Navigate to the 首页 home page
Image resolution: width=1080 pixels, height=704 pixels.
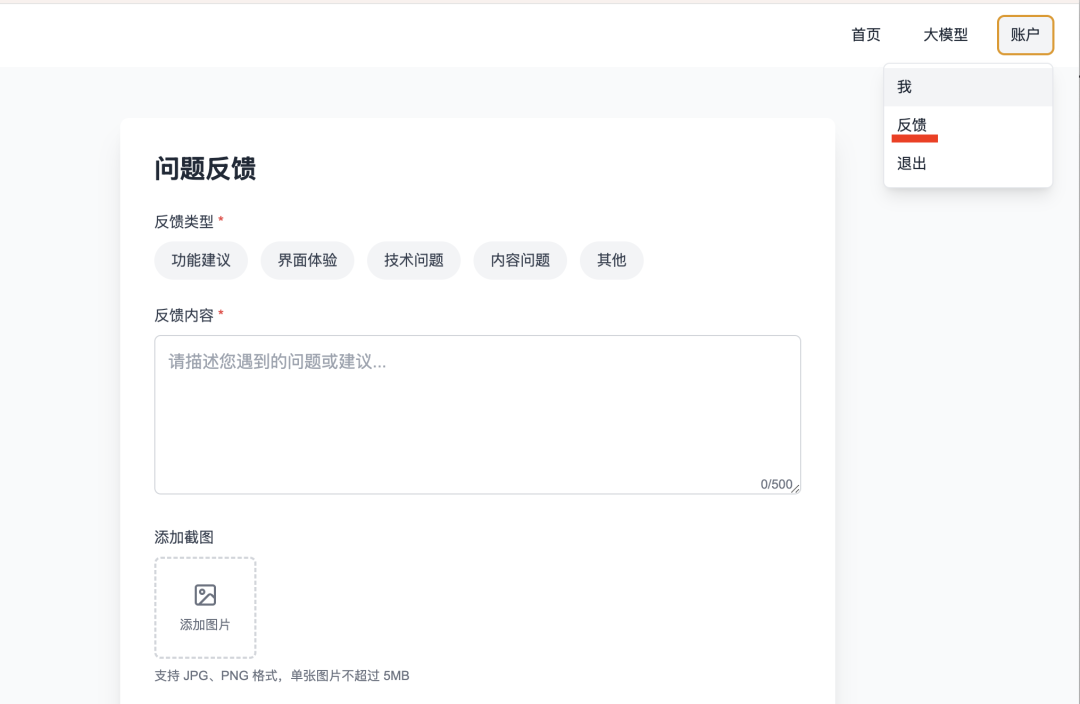[865, 35]
